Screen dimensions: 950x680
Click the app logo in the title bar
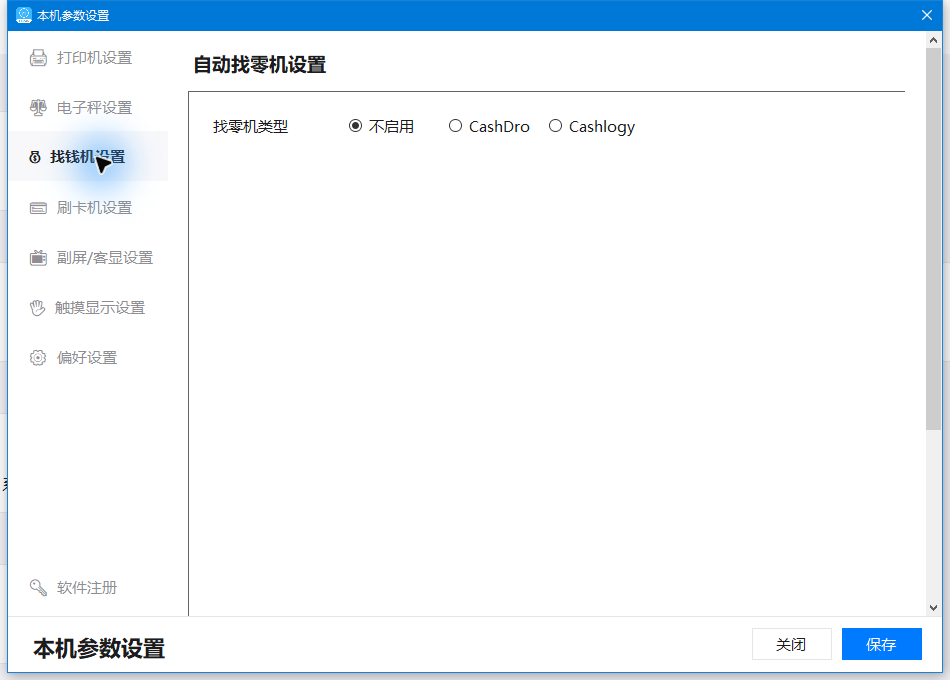(x=24, y=15)
